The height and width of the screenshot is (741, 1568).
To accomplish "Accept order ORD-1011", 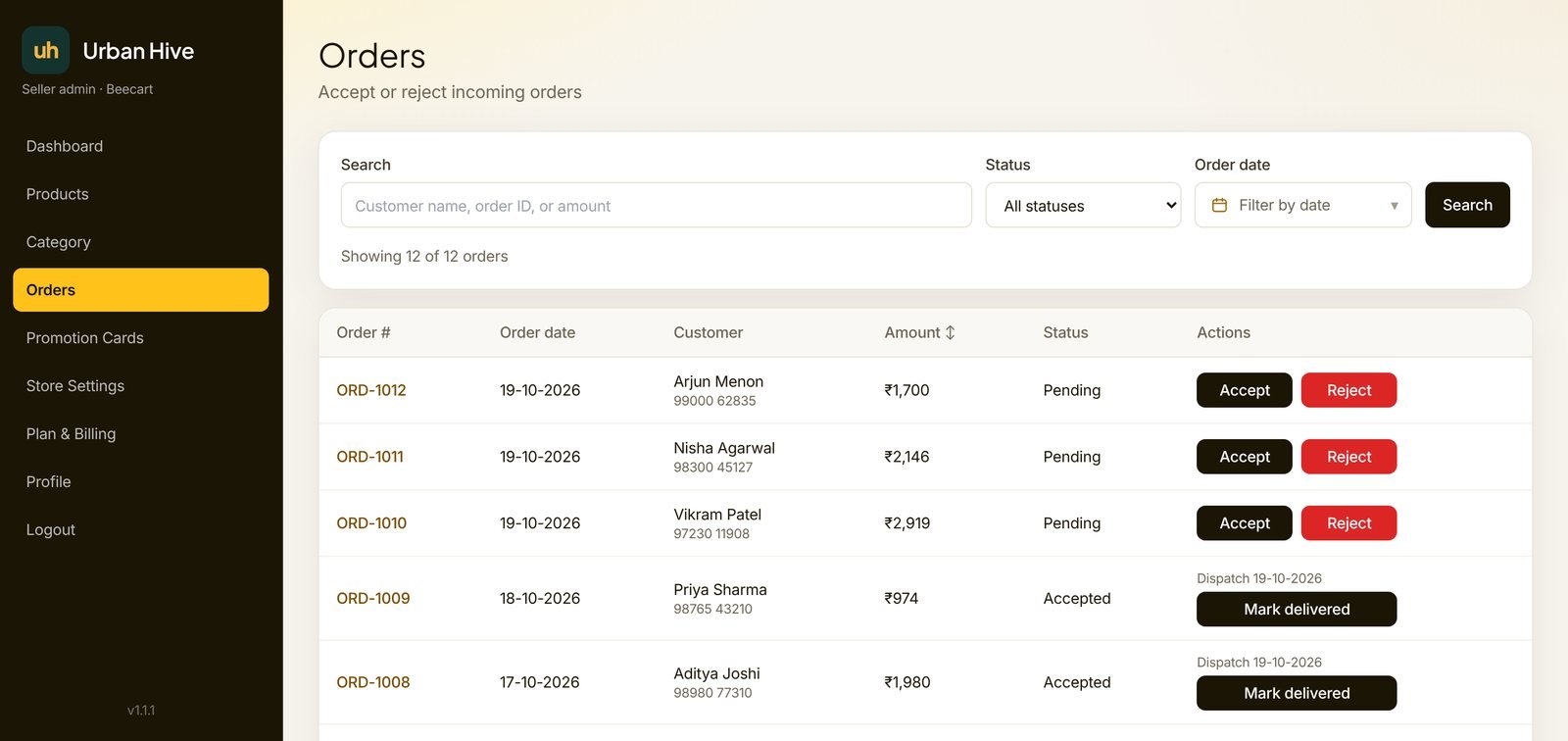I will (x=1244, y=457).
